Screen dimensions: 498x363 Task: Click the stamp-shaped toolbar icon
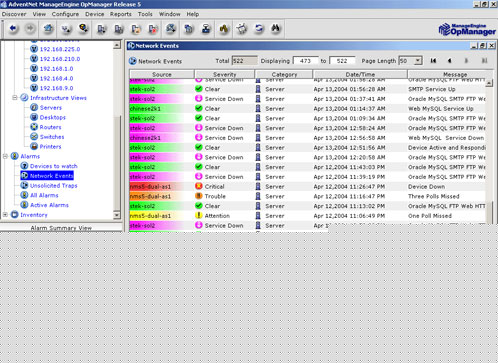[x=206, y=29]
